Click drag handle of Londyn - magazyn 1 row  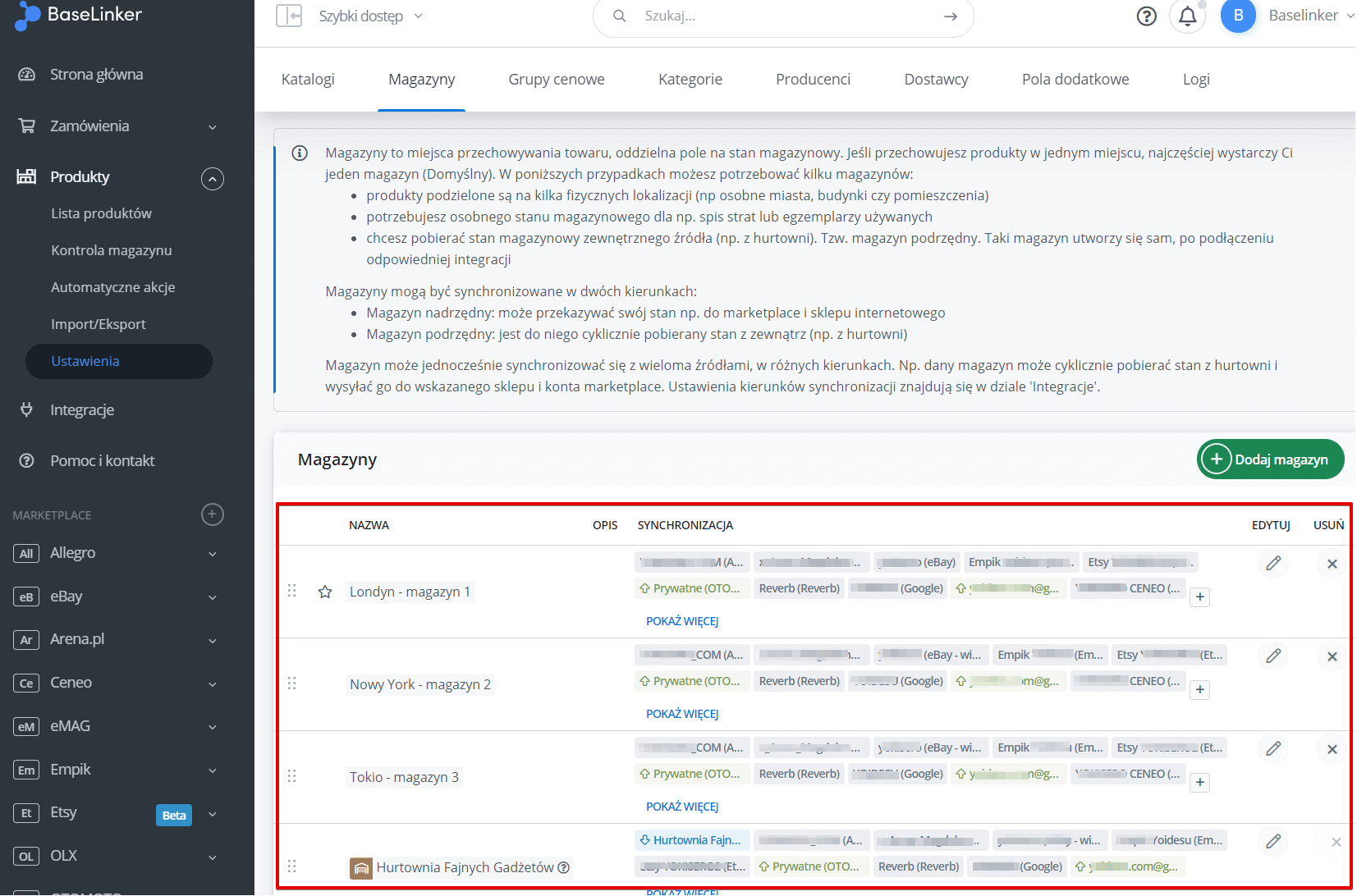(x=292, y=591)
